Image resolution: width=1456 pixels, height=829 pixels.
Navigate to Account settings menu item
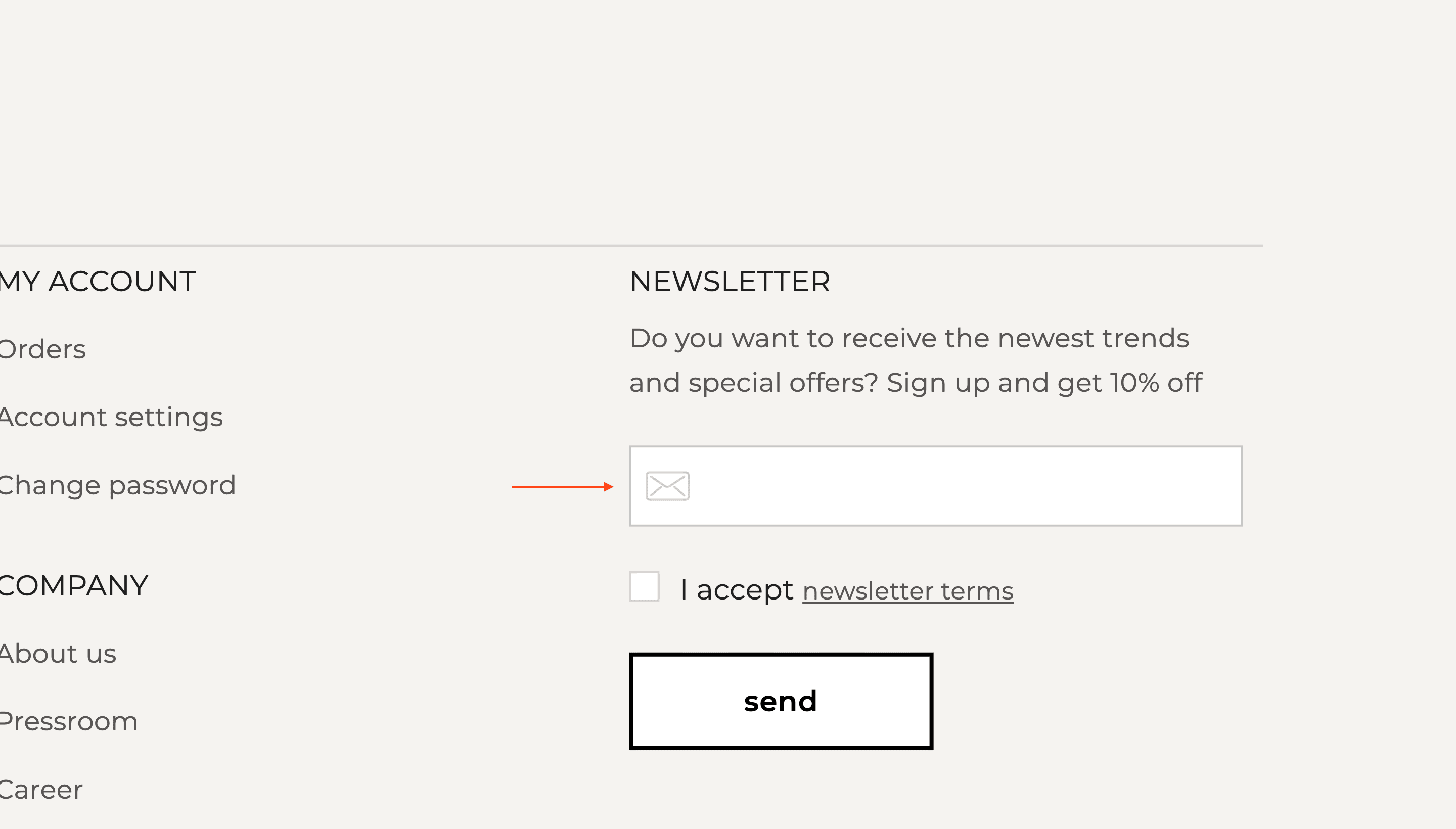[111, 417]
